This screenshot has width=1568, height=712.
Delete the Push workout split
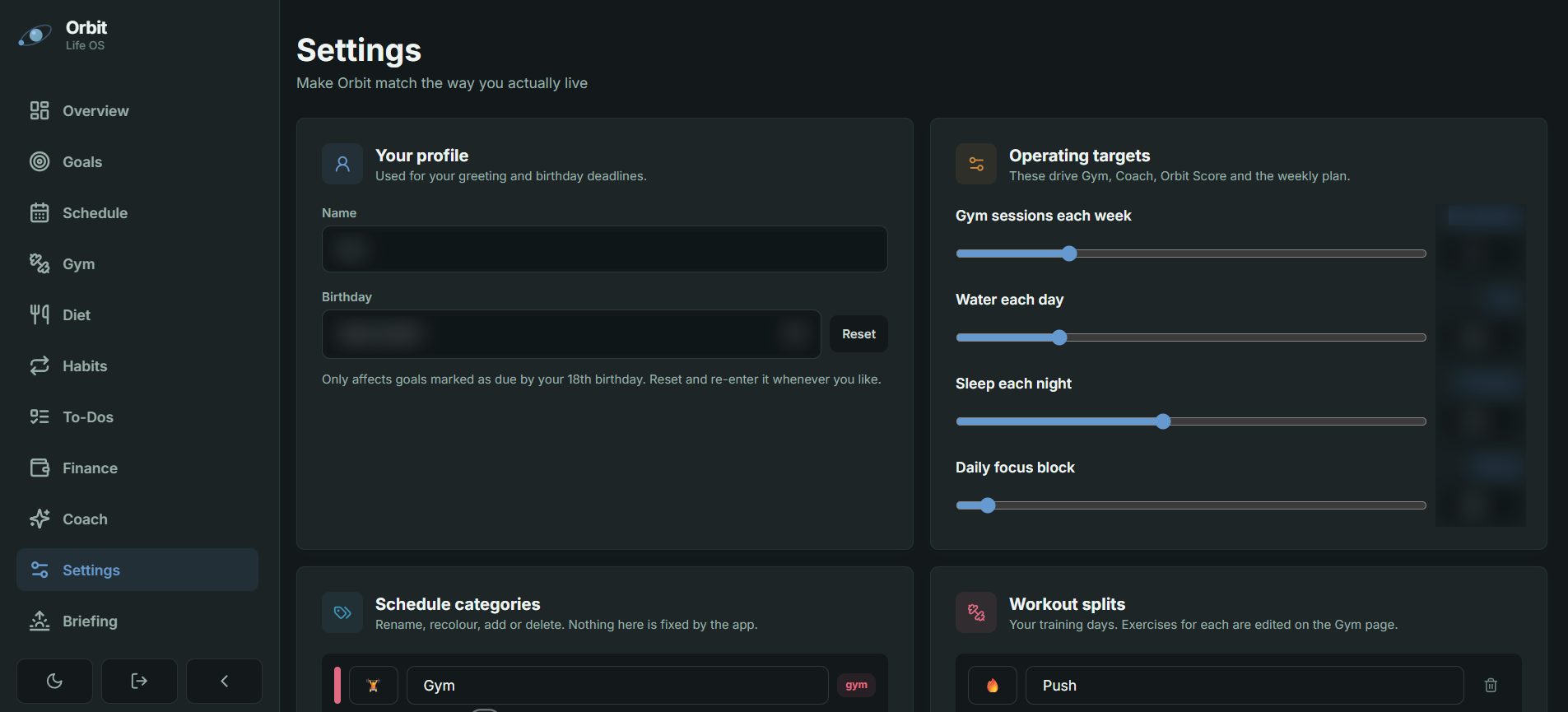tap(1491, 686)
